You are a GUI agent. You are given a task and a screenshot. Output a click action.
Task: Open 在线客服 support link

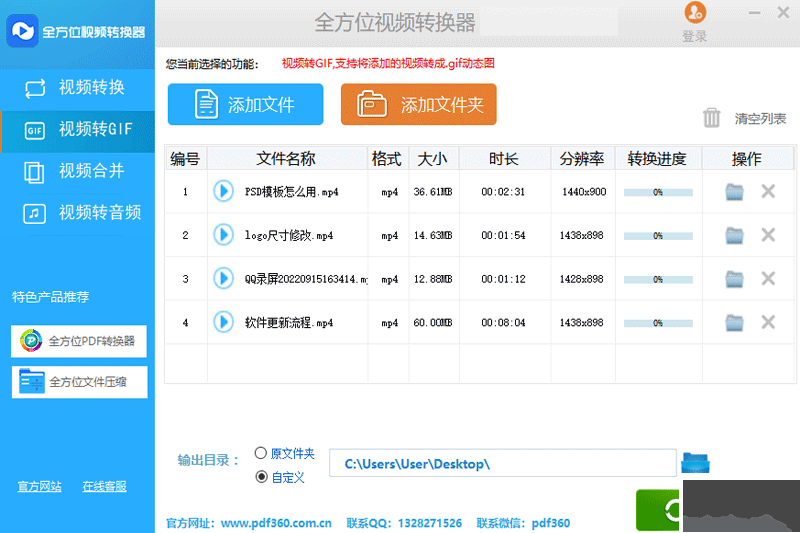pyautogui.click(x=104, y=487)
